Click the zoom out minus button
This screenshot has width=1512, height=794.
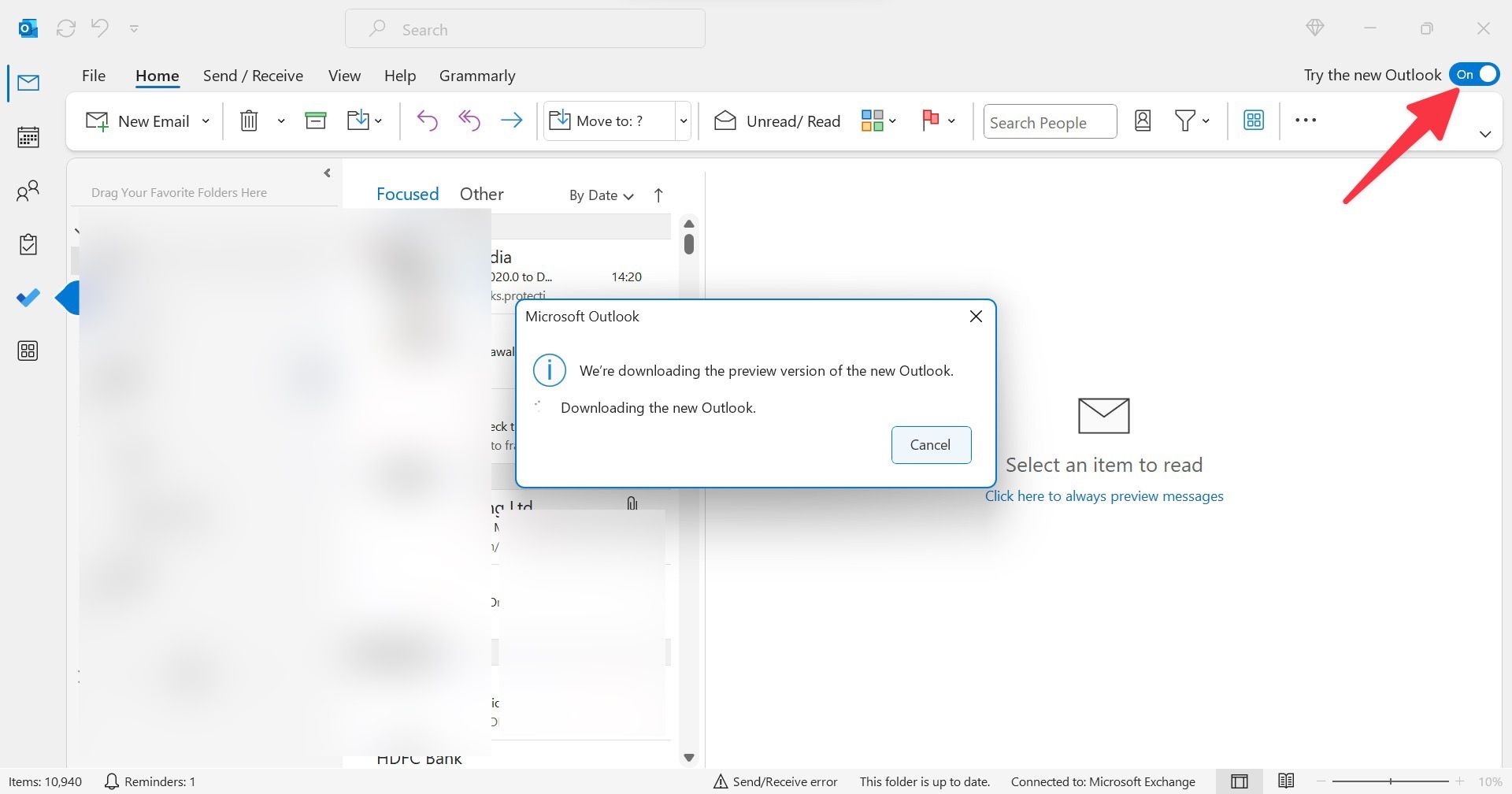(1321, 781)
